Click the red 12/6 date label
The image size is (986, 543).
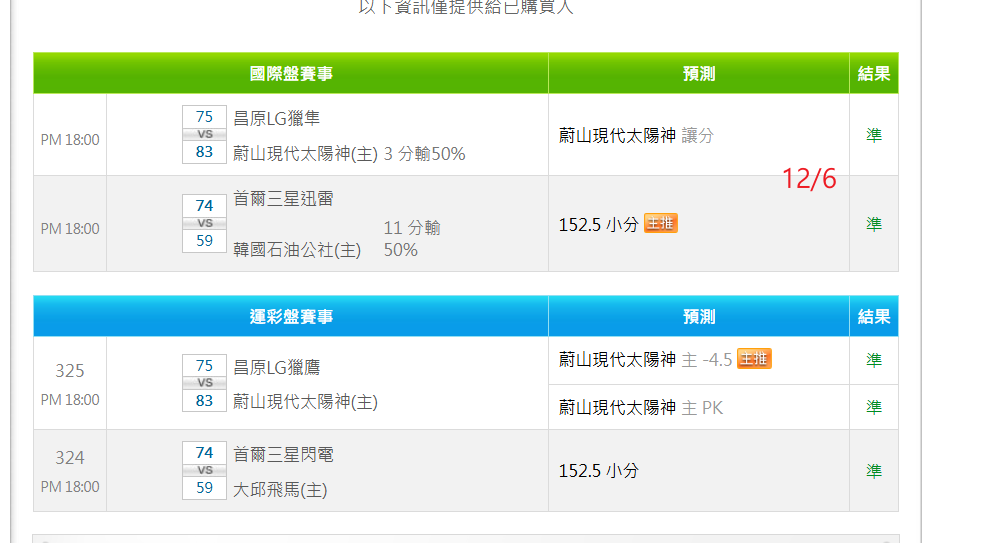[x=809, y=179]
